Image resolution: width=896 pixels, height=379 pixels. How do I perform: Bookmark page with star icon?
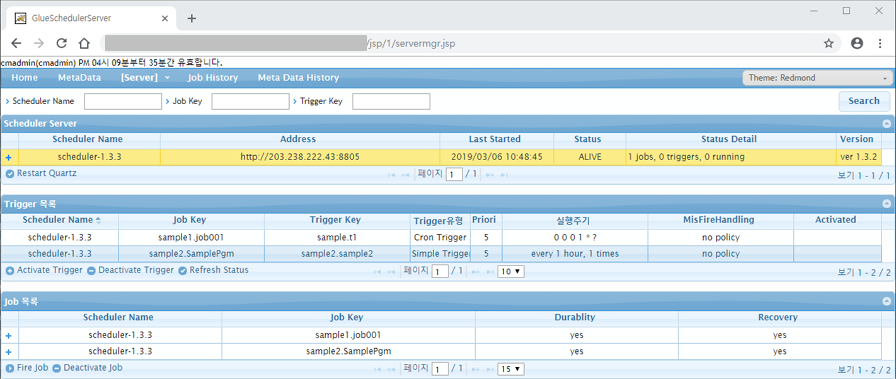pyautogui.click(x=829, y=43)
